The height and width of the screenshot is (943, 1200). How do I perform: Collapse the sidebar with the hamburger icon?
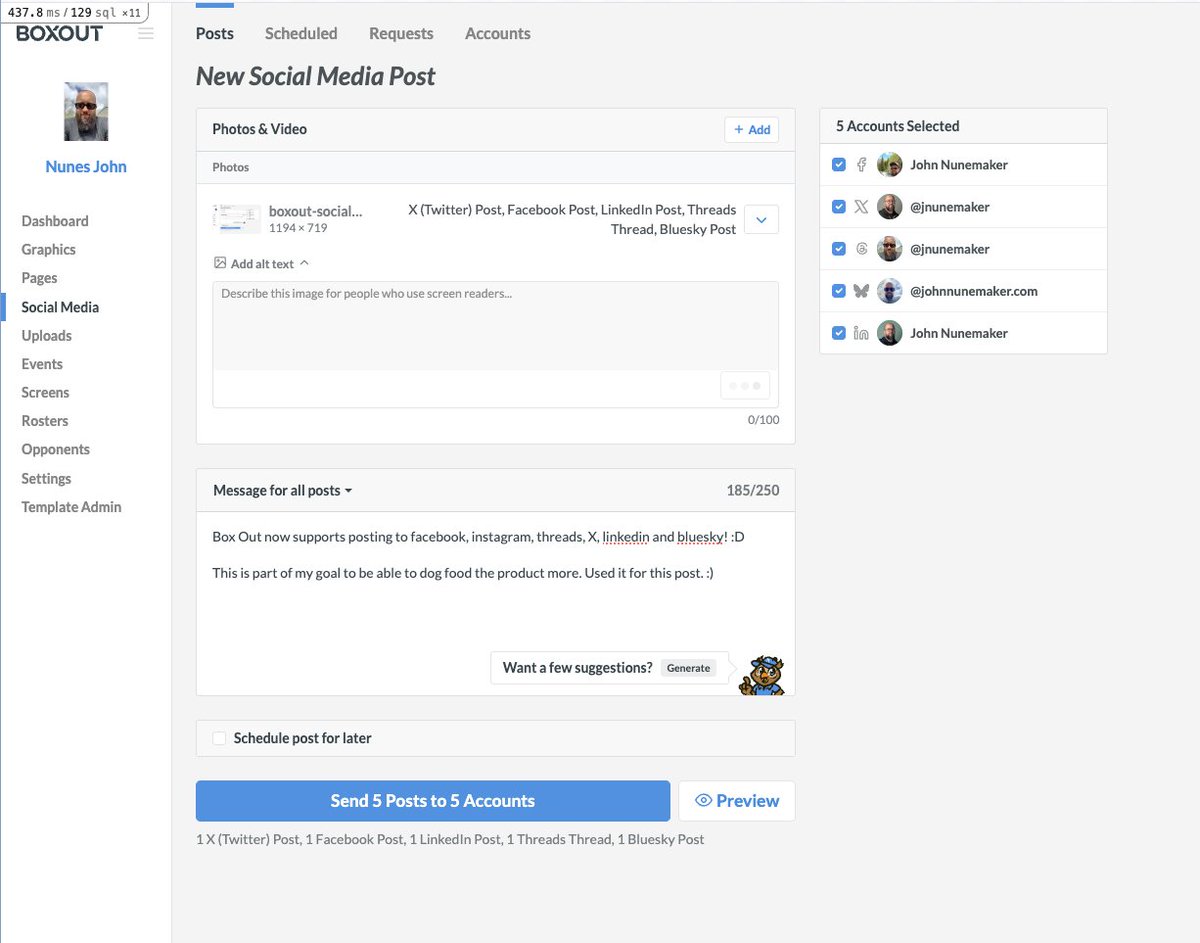(x=146, y=33)
